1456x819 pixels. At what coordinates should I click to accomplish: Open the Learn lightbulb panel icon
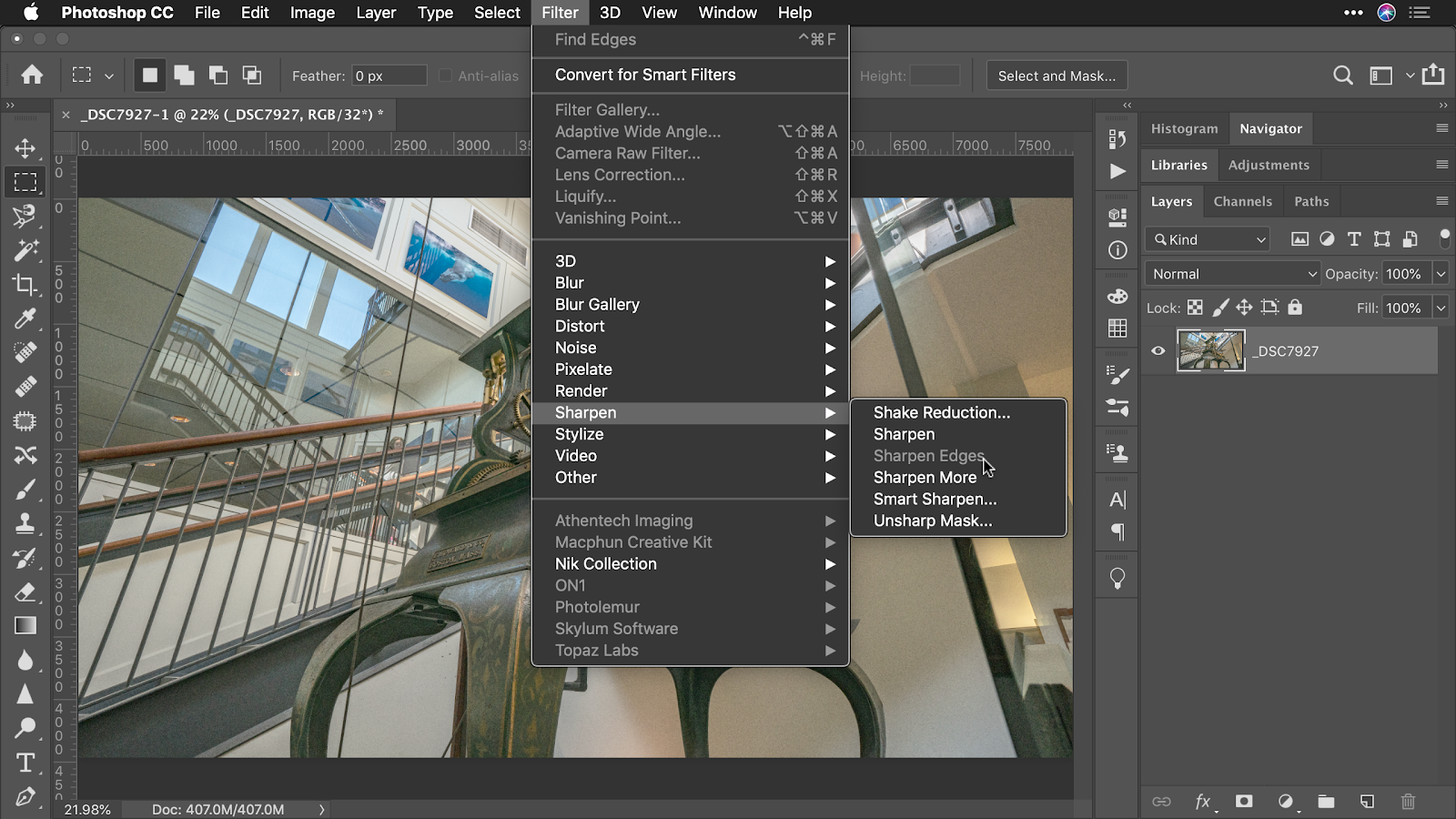tap(1117, 579)
